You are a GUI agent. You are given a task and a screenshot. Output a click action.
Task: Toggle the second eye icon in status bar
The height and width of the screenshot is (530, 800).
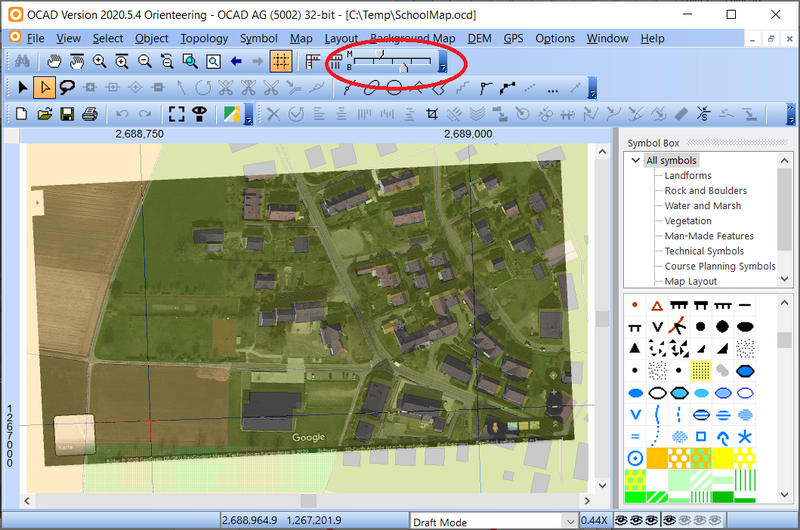636,520
